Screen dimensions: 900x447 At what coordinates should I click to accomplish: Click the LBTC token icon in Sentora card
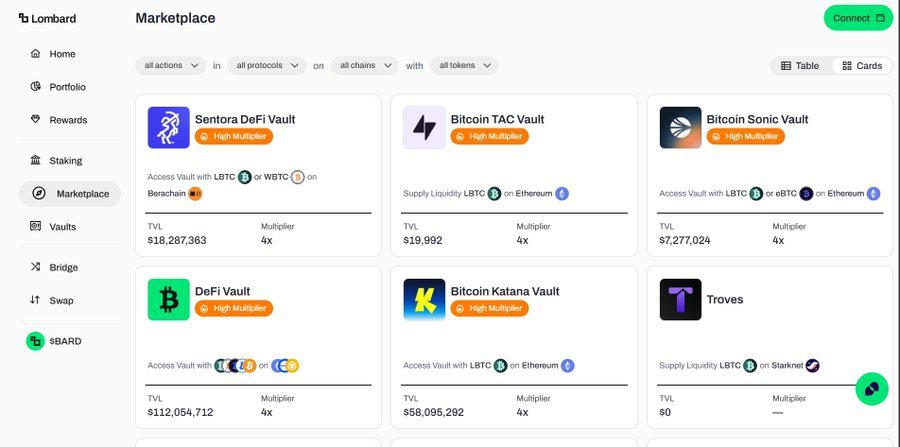point(245,177)
